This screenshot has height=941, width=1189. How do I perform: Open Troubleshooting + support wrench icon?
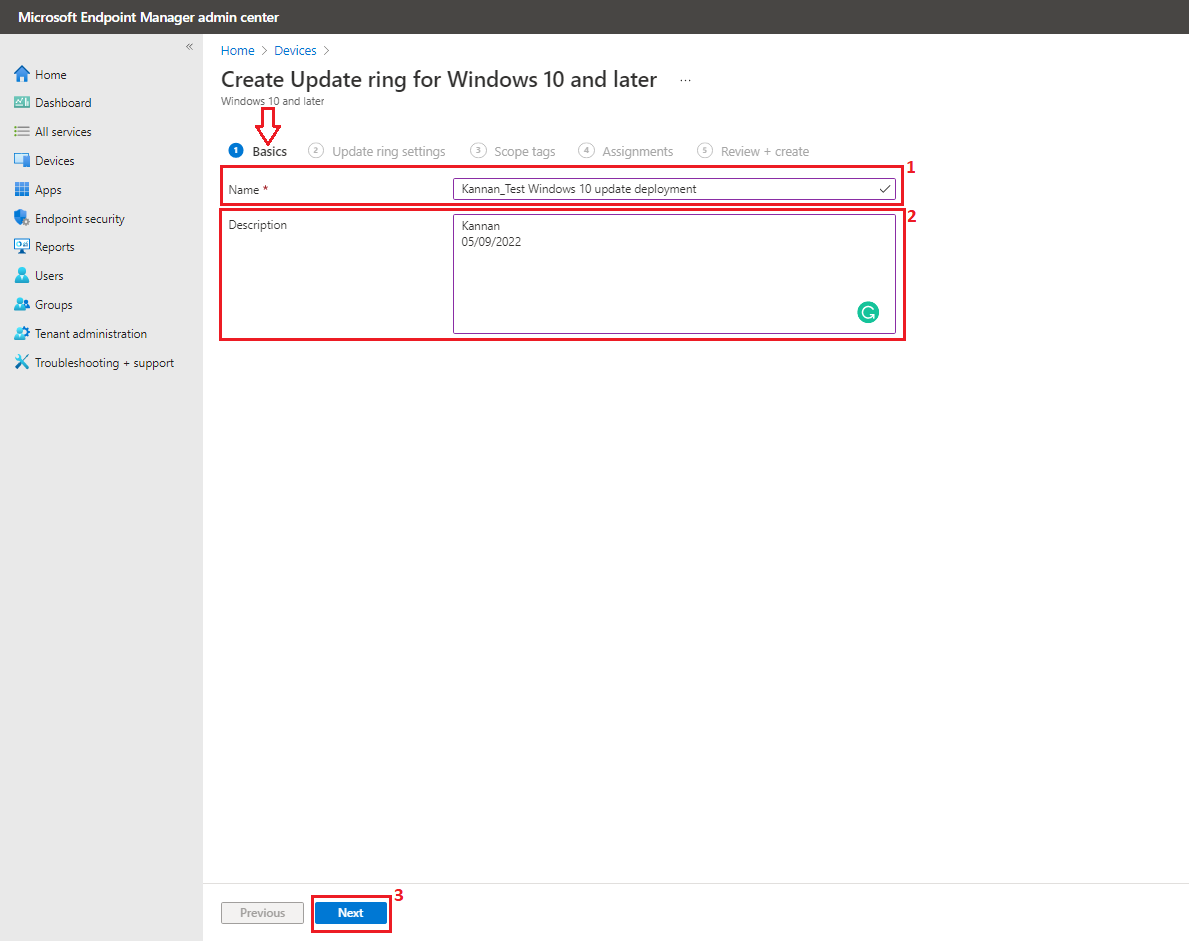click(x=22, y=363)
